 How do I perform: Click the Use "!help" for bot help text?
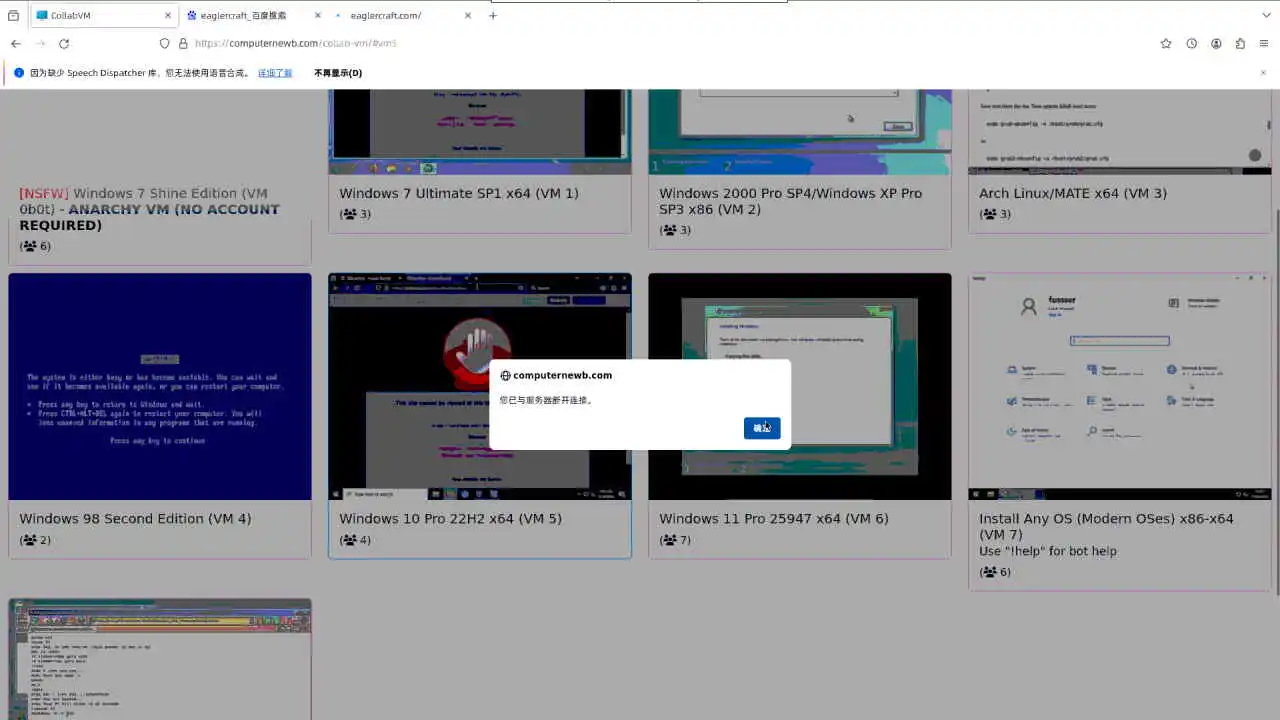pos(1048,551)
